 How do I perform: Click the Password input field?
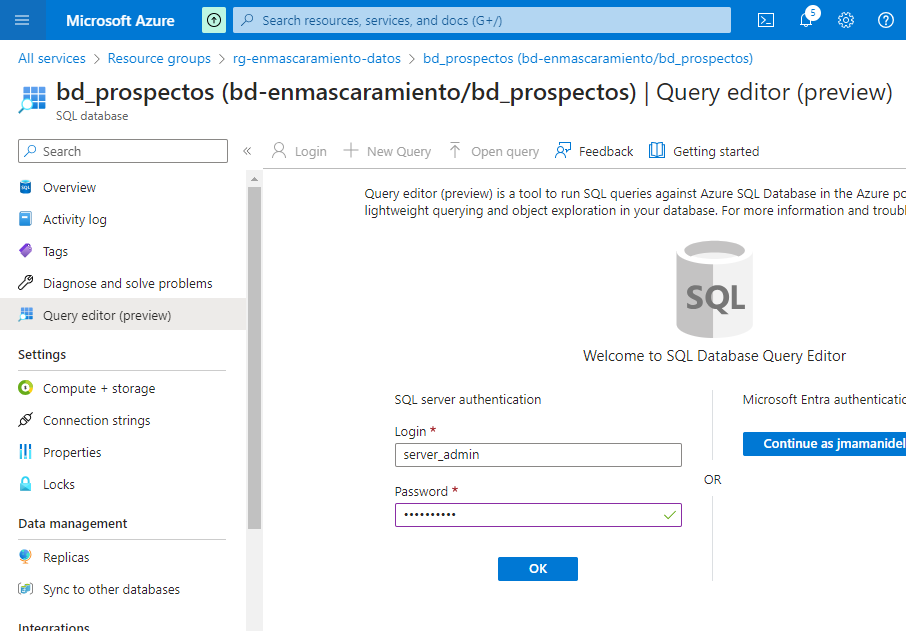coord(538,515)
